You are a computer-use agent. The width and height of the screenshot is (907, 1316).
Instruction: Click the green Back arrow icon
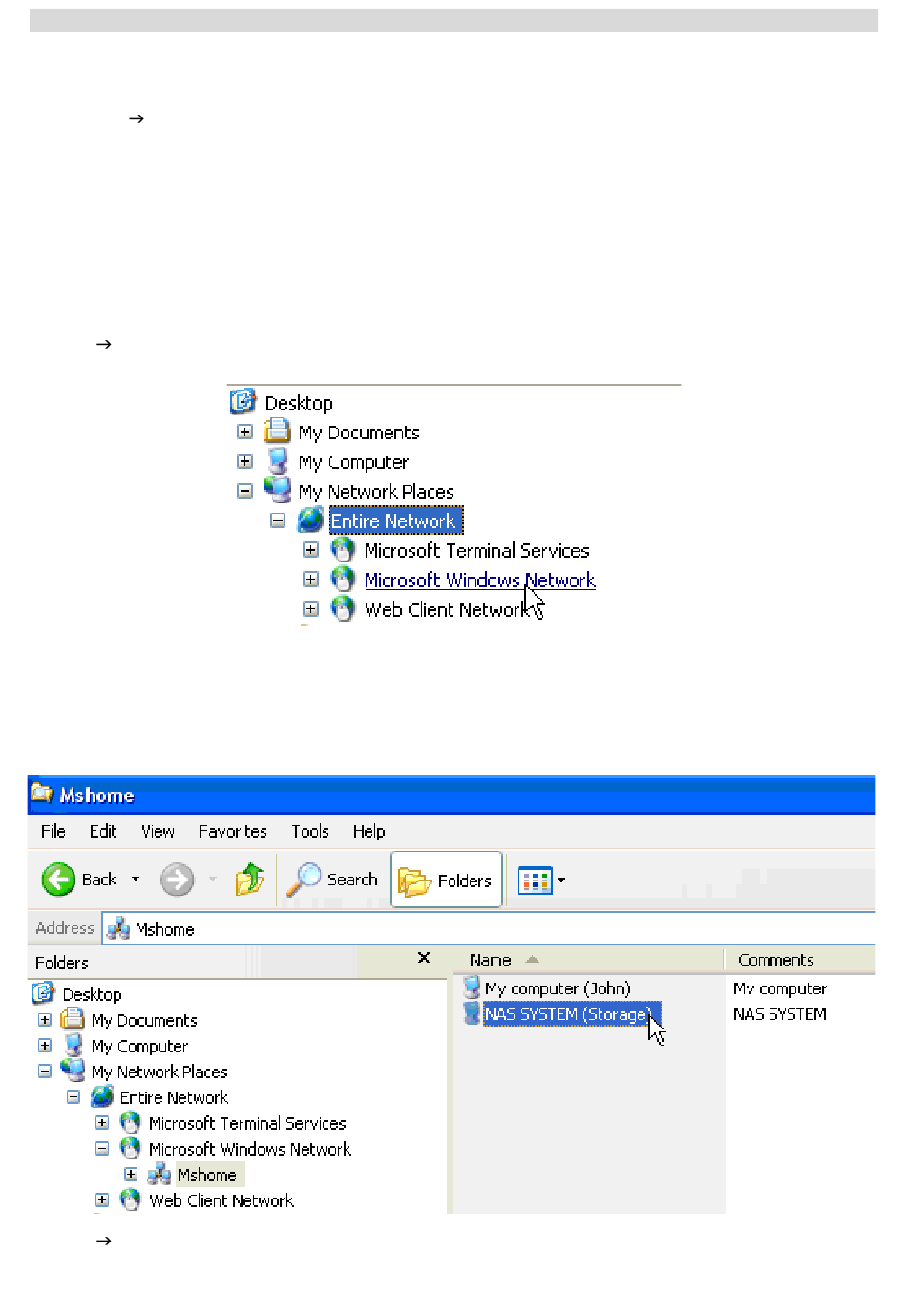coord(58,880)
